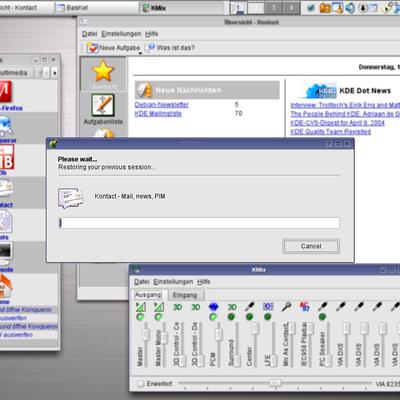Click the horizontal balance slider in KMix
Viewport: 400px width, 400px height.
[x=275, y=383]
